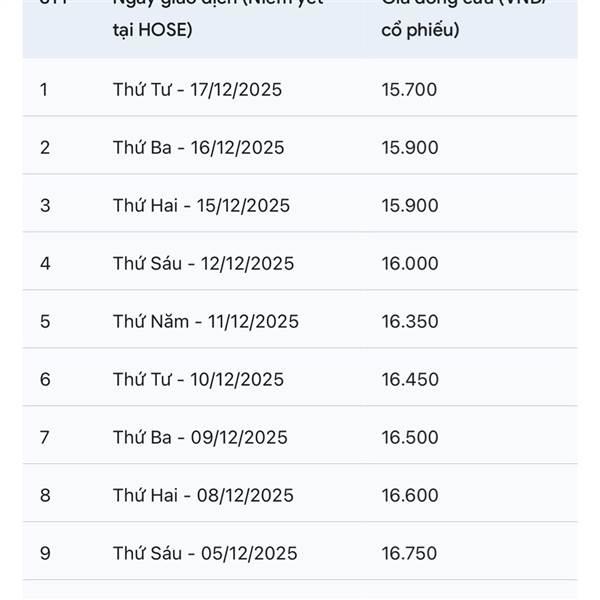The width and height of the screenshot is (600, 600).
Task: Click the Thứ Năm - 11/12/2025 date
Action: (x=205, y=322)
